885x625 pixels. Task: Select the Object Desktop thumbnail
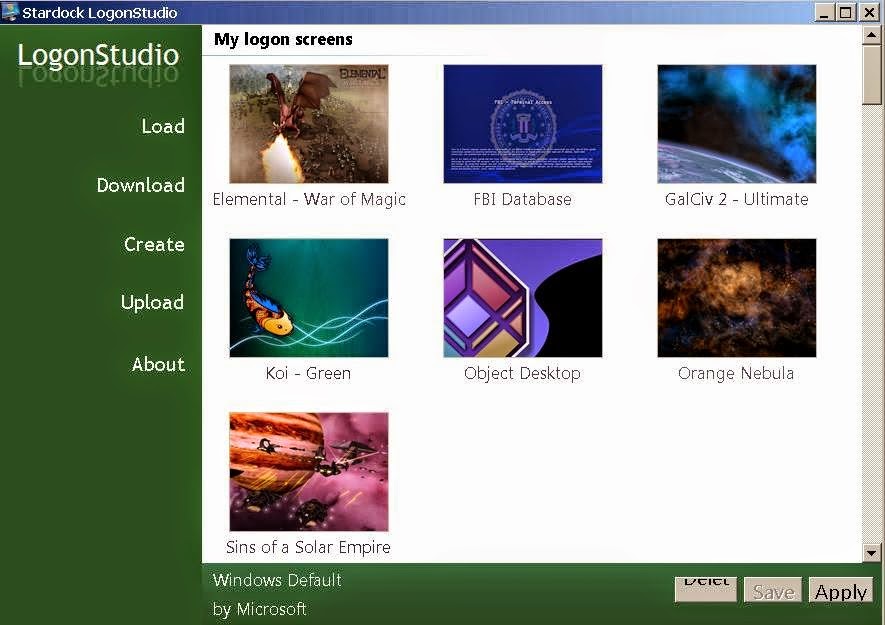click(523, 298)
